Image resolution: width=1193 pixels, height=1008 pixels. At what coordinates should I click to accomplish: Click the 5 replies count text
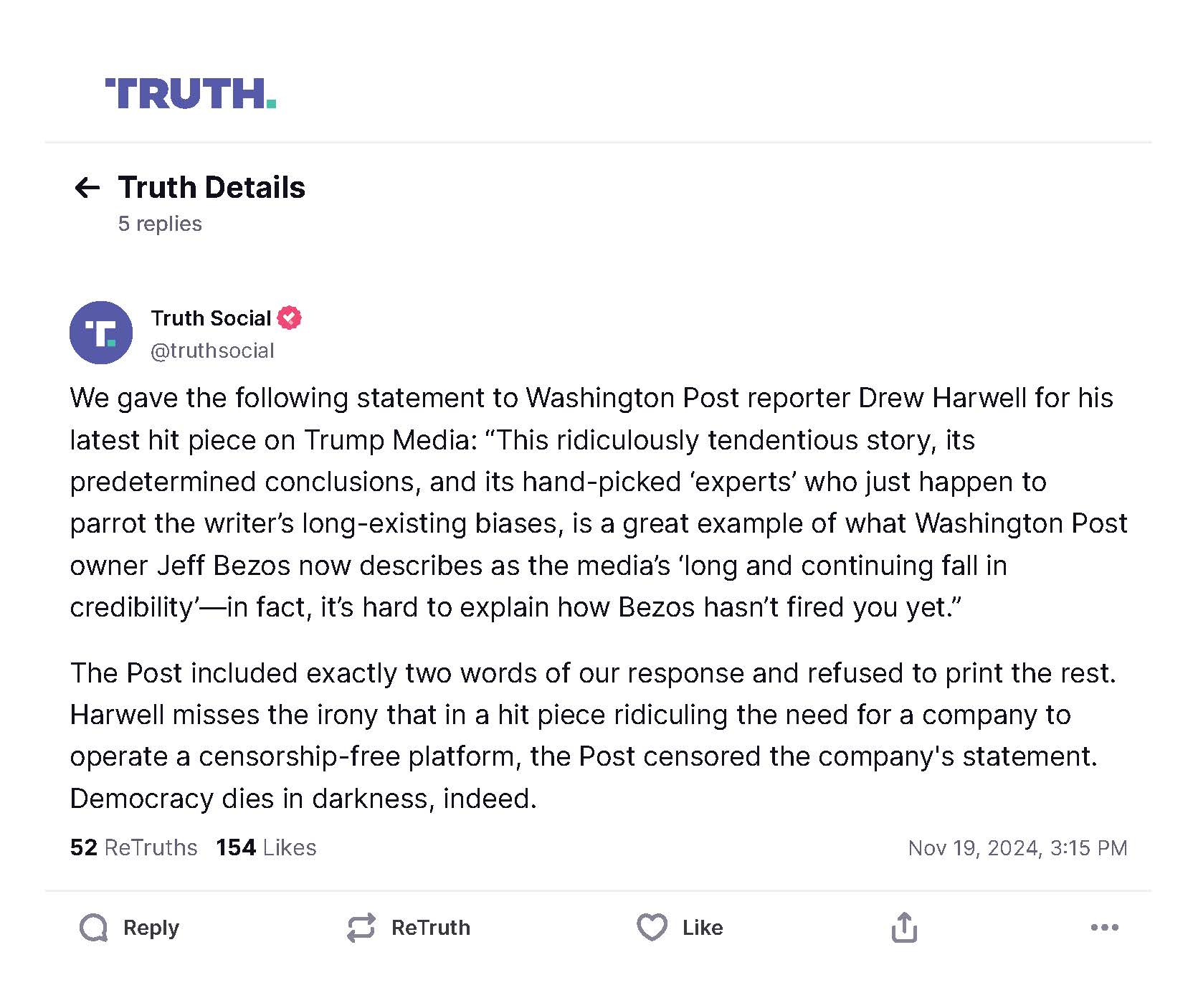pyautogui.click(x=160, y=224)
